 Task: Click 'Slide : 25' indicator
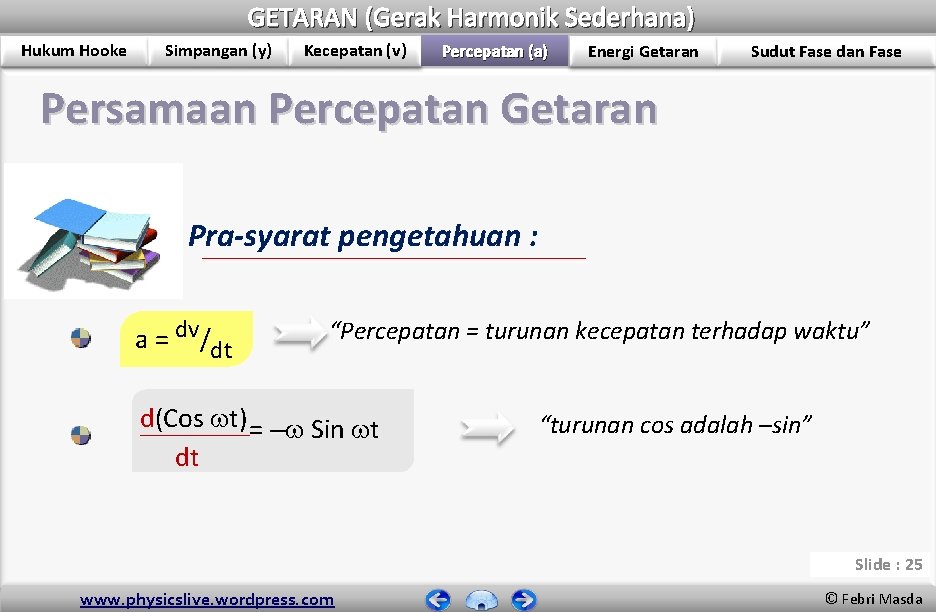tap(888, 564)
